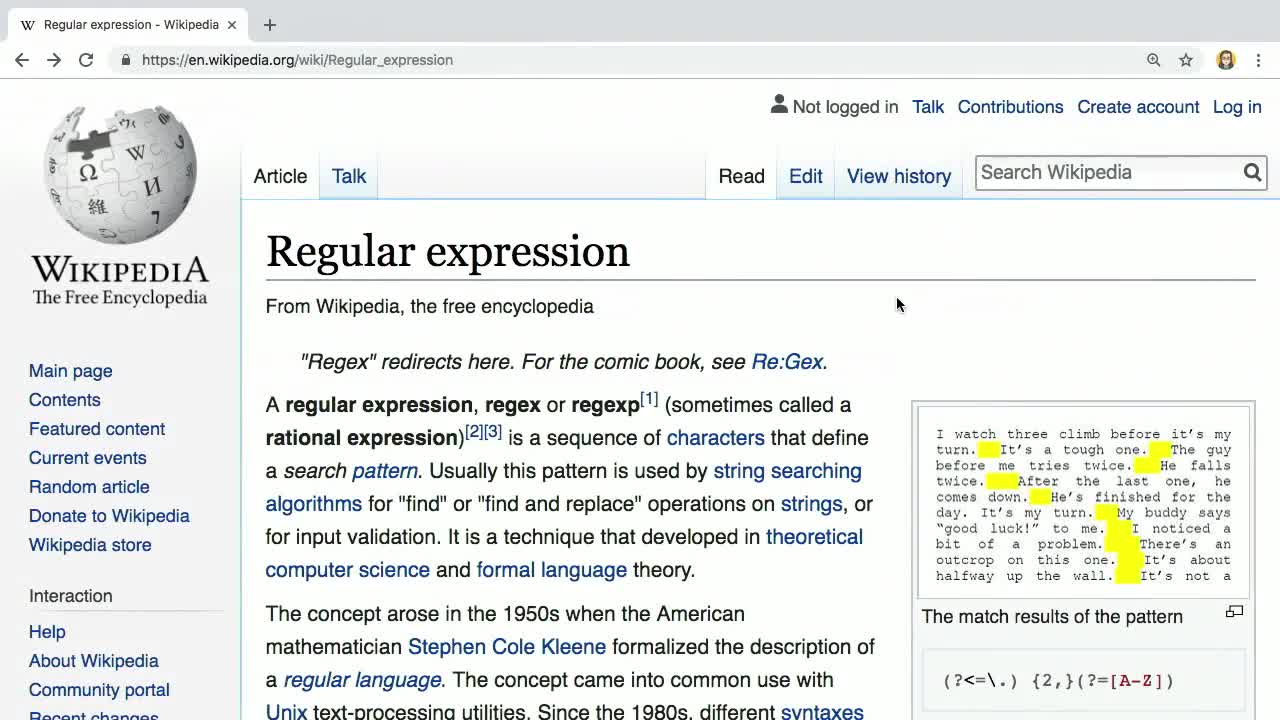Viewport: 1280px width, 720px height.
Task: Bookmark this page with the star icon
Action: tap(1186, 60)
